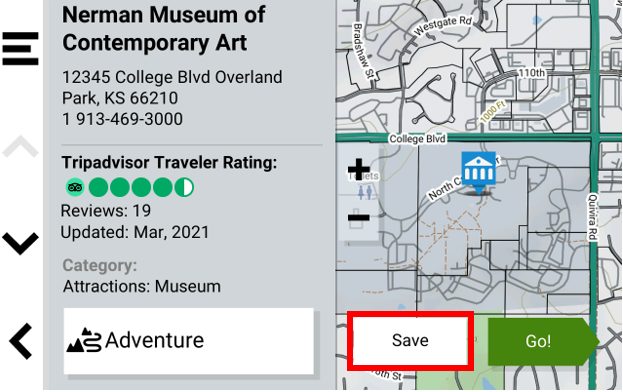
Task: Click the down chevron arrow
Action: (20, 243)
